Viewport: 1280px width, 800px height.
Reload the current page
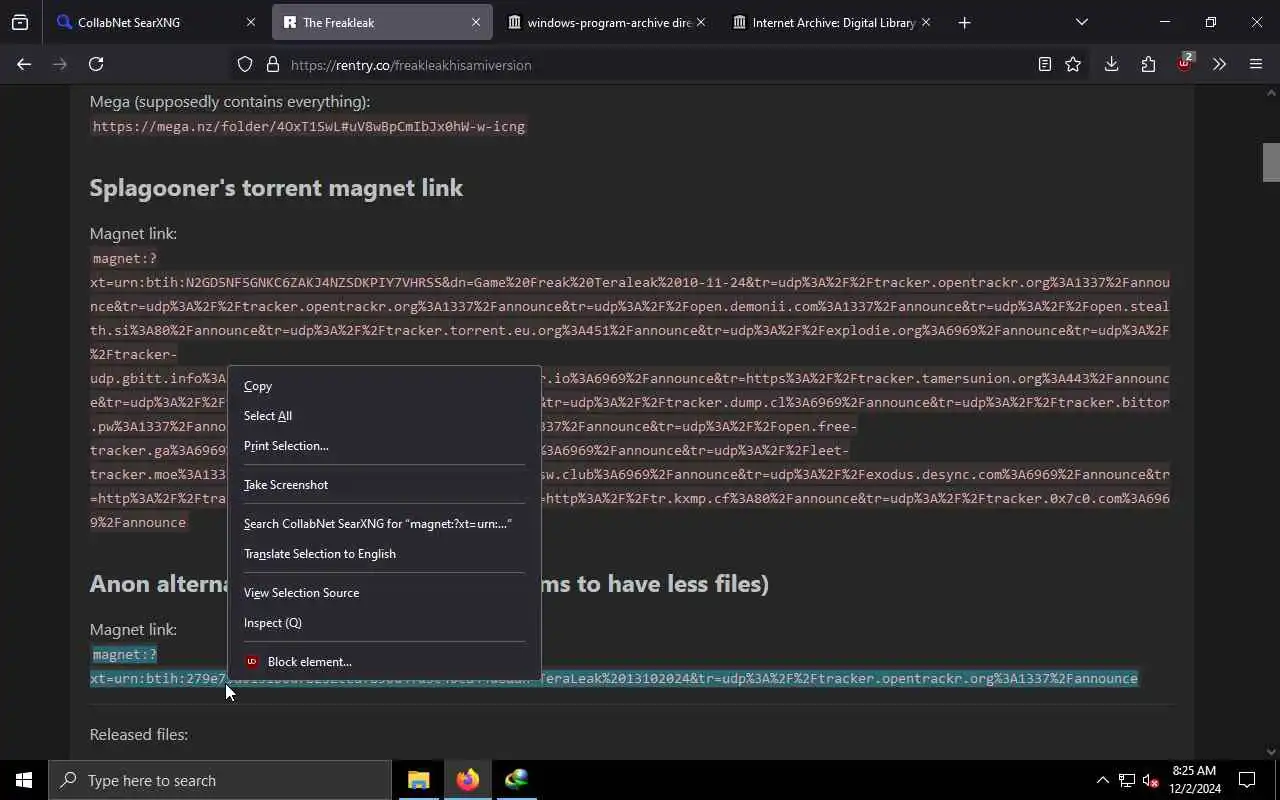click(x=96, y=64)
